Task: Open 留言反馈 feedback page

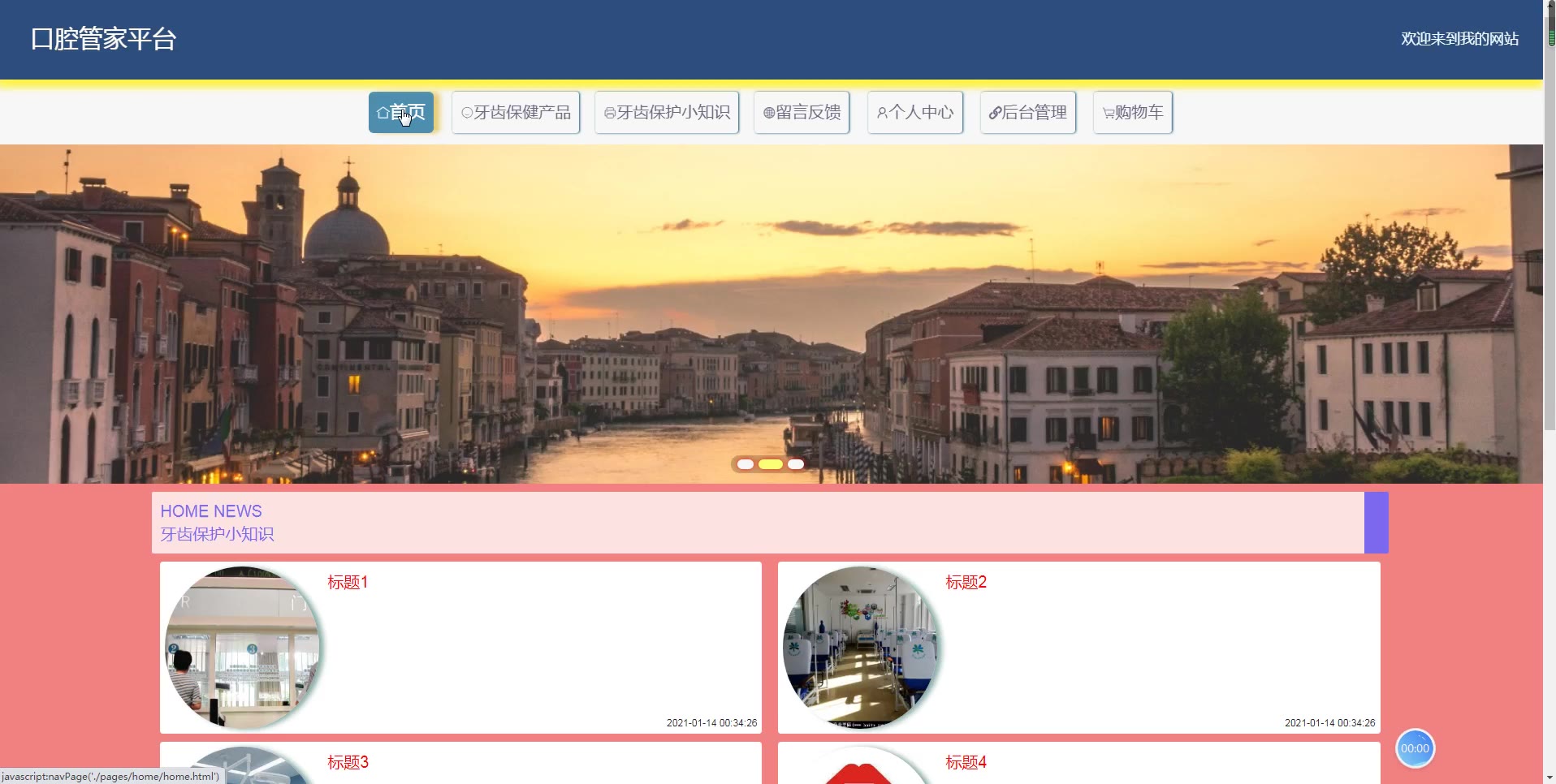Action: (x=802, y=112)
